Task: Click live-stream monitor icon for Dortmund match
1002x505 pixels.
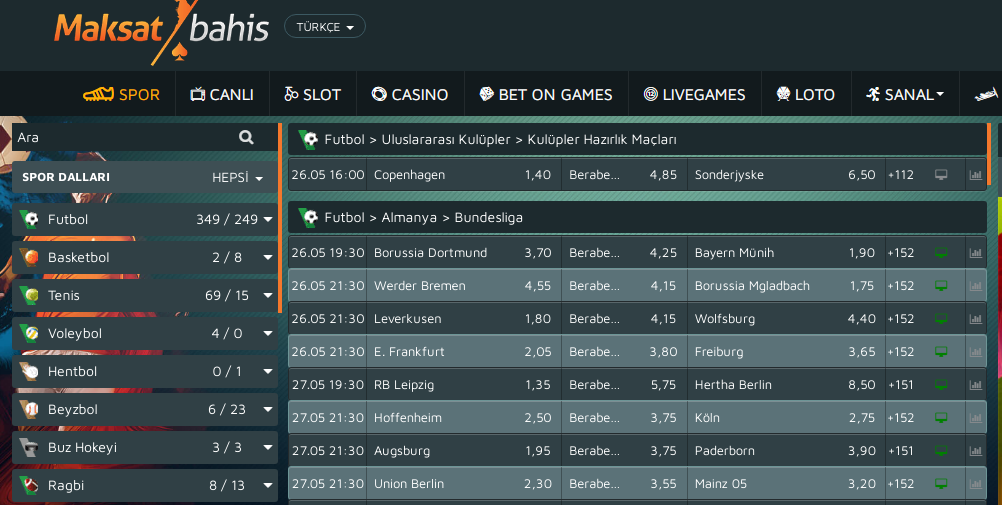Action: point(941,253)
